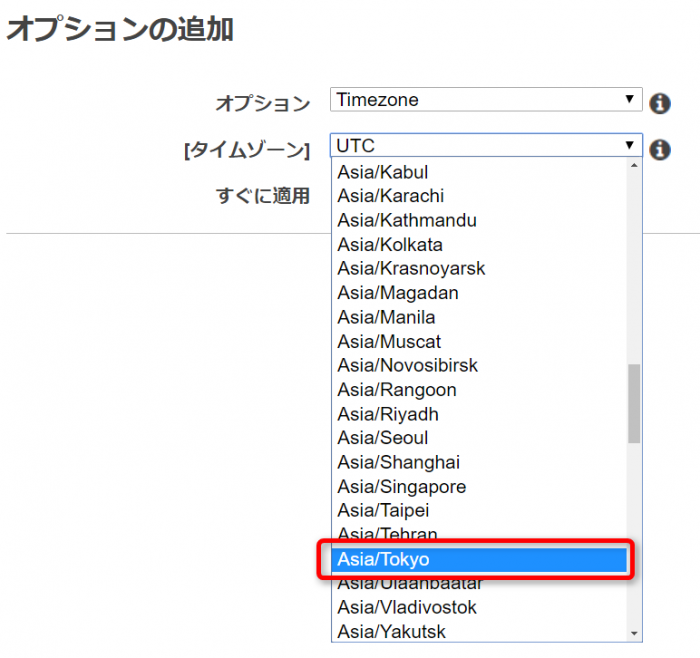Image resolution: width=700 pixels, height=658 pixels.
Task: Collapse the UTC timezone dropdown arrow
Action: [629, 145]
